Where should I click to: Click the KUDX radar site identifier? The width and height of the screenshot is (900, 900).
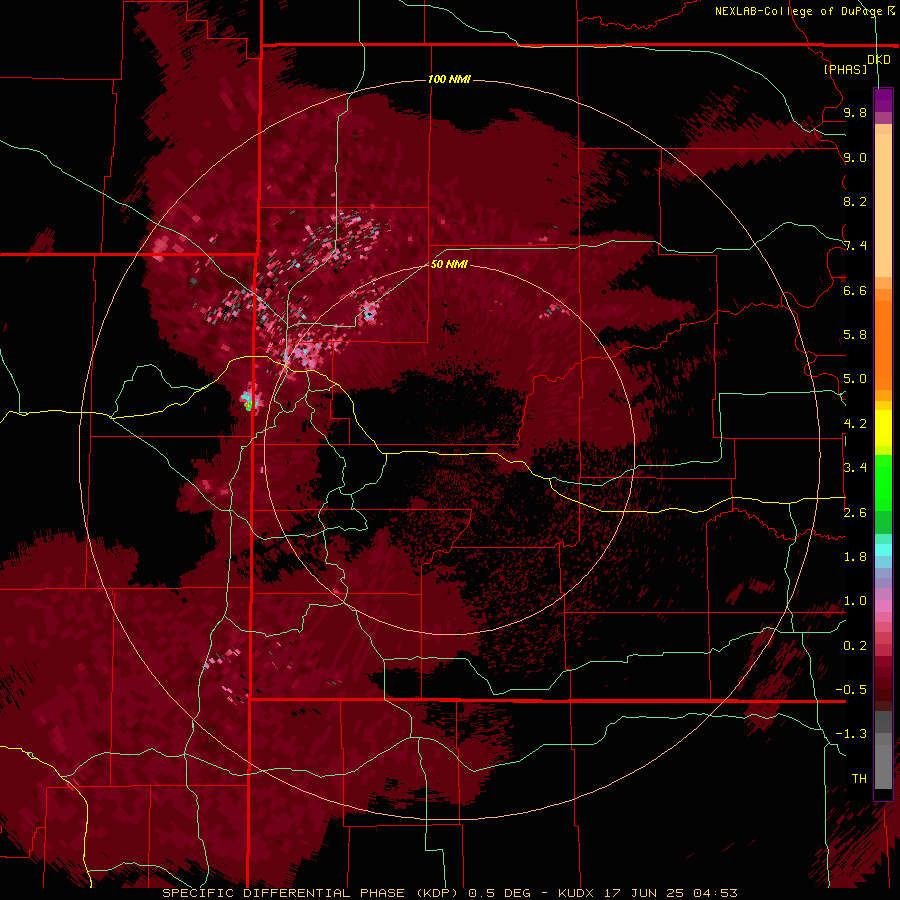(577, 893)
